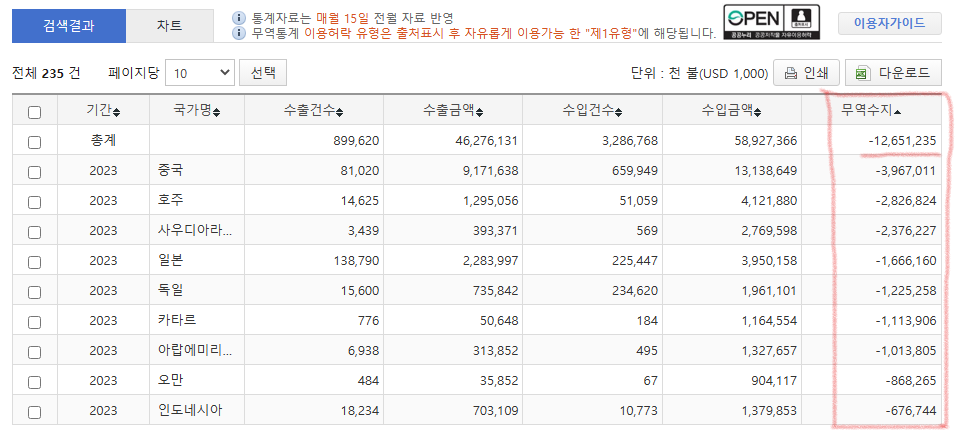The width and height of the screenshot is (955, 440).
Task: Open the 페이지당 rows-per-page dropdown
Action: coord(200,73)
